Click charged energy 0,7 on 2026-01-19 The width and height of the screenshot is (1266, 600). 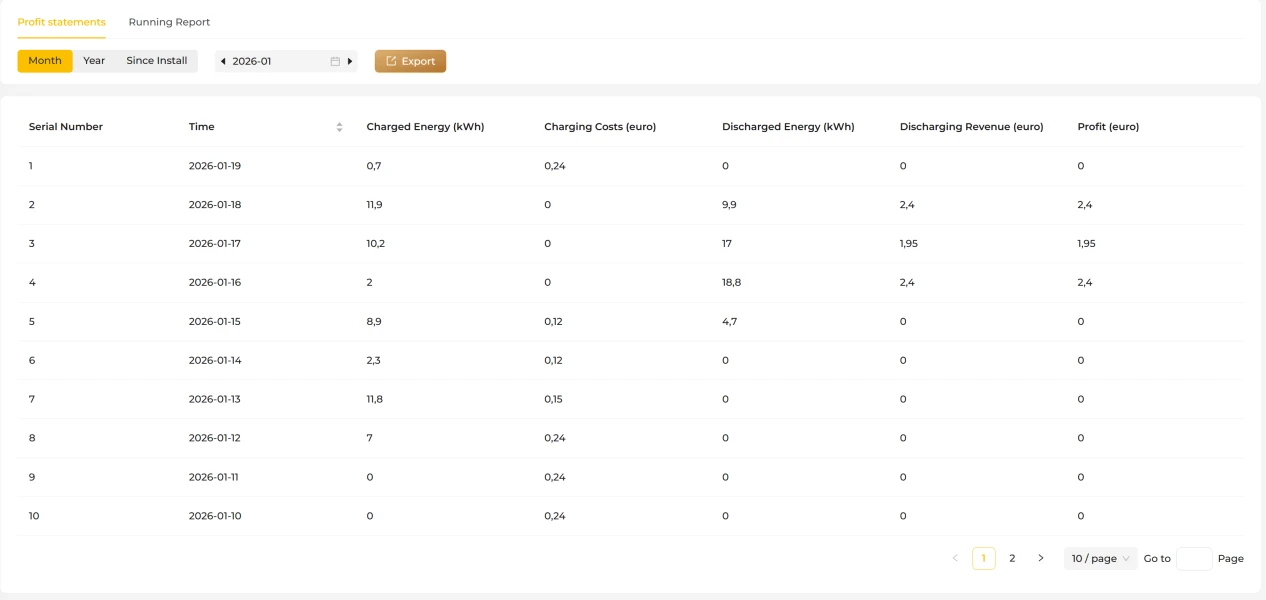click(374, 166)
